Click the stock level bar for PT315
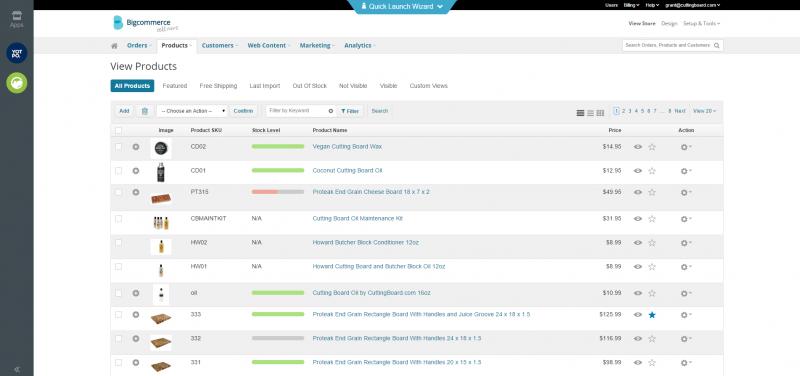Viewport: 800px width, 376px height. [278, 192]
